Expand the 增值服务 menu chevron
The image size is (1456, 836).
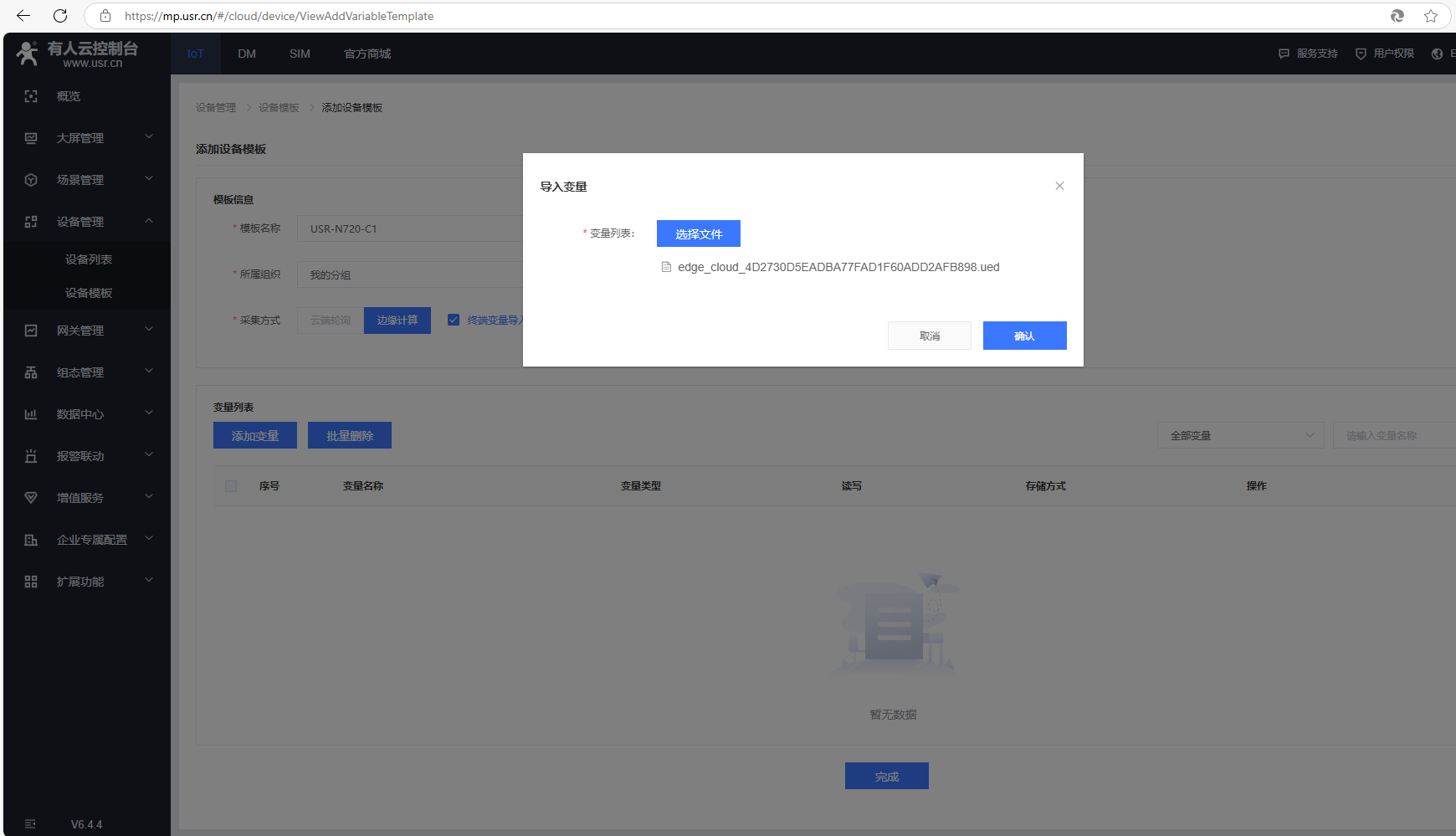pyautogui.click(x=149, y=496)
